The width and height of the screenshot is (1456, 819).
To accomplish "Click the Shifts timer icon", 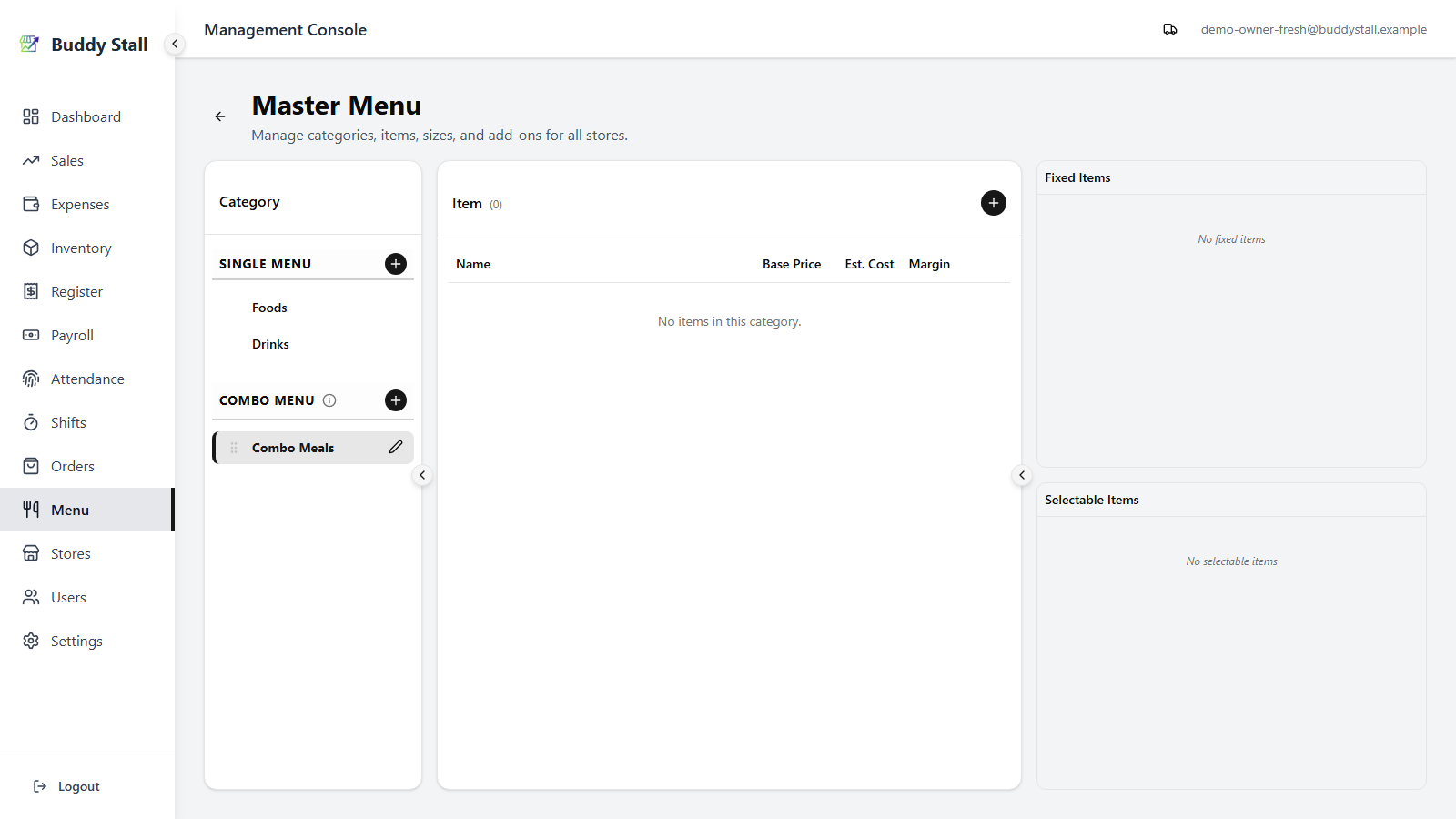I will point(31,422).
